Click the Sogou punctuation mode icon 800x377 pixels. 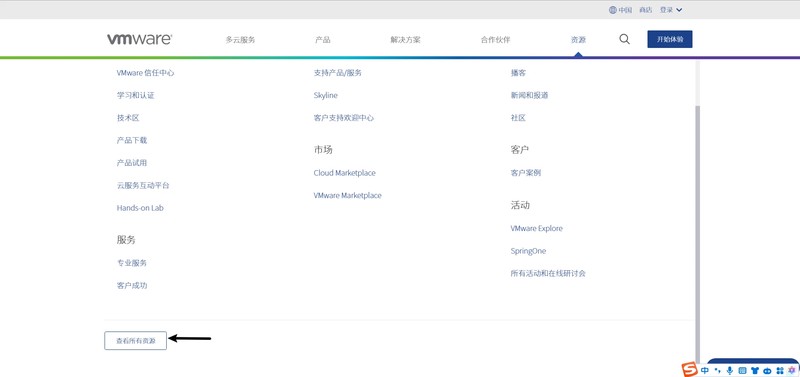click(x=718, y=370)
